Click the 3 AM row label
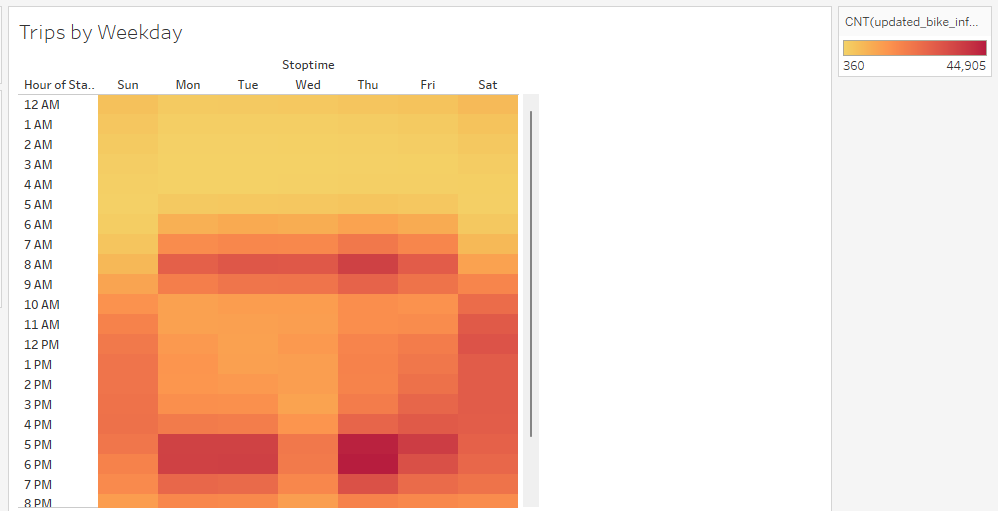This screenshot has height=511, width=998. point(38,165)
